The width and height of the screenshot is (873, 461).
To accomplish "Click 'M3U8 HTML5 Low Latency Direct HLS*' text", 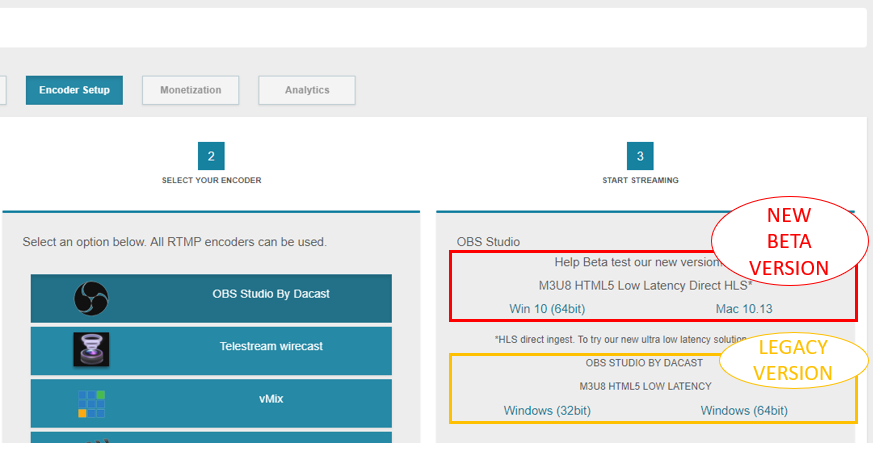I will (x=645, y=286).
